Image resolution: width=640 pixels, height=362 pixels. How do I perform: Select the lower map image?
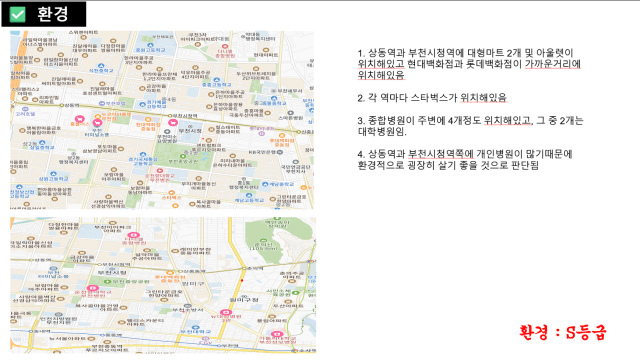[163, 285]
